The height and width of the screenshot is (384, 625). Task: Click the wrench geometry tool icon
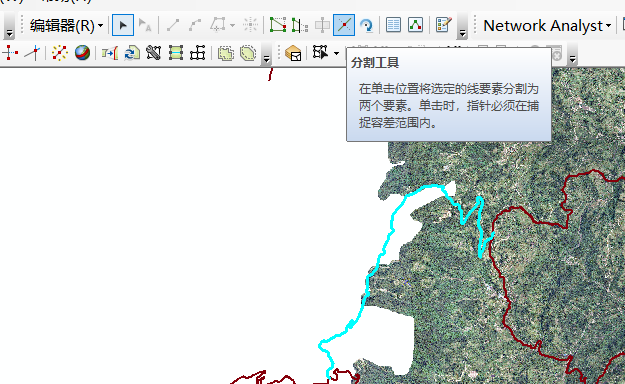click(153, 53)
